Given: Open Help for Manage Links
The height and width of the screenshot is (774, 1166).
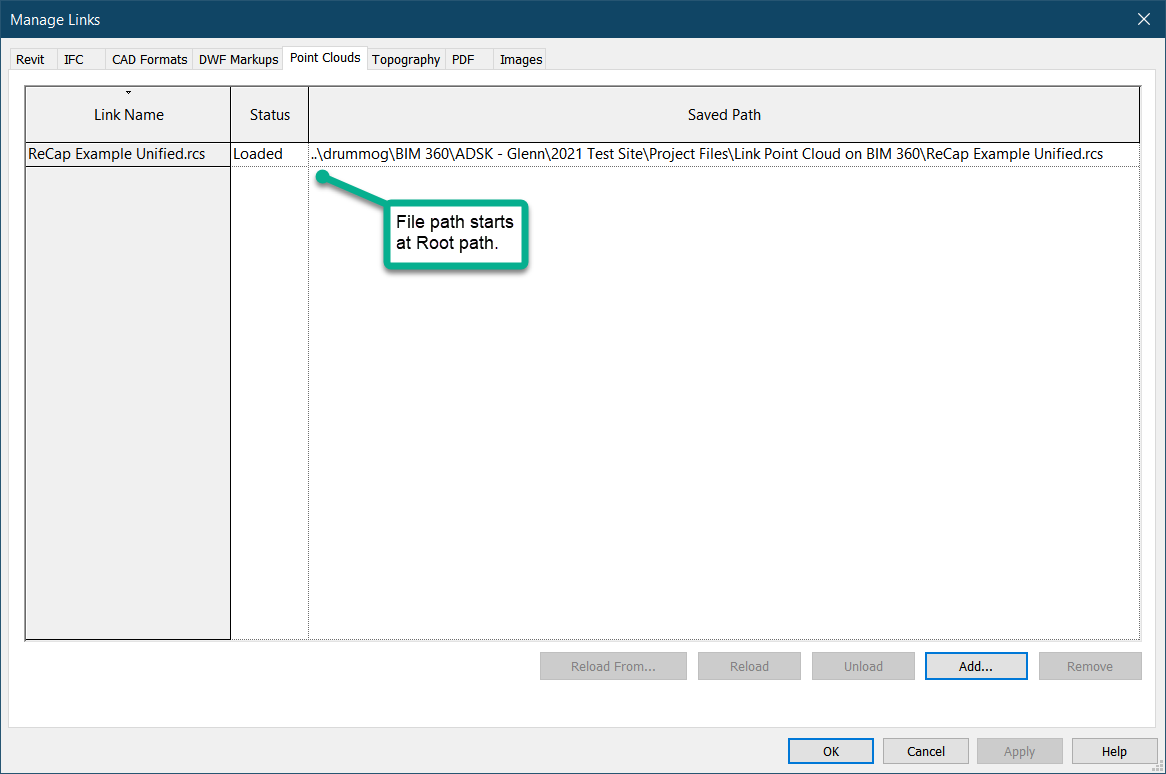Looking at the screenshot, I should click(1114, 751).
